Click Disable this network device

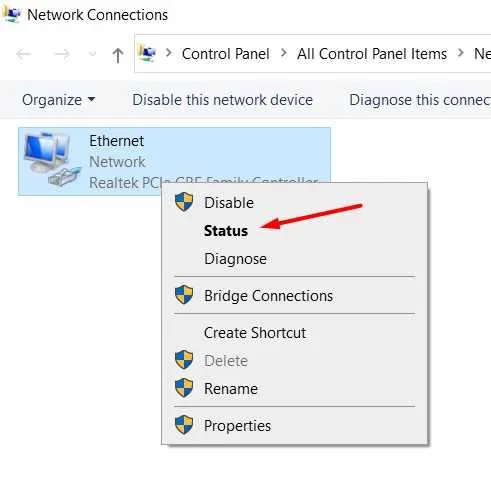tap(222, 100)
